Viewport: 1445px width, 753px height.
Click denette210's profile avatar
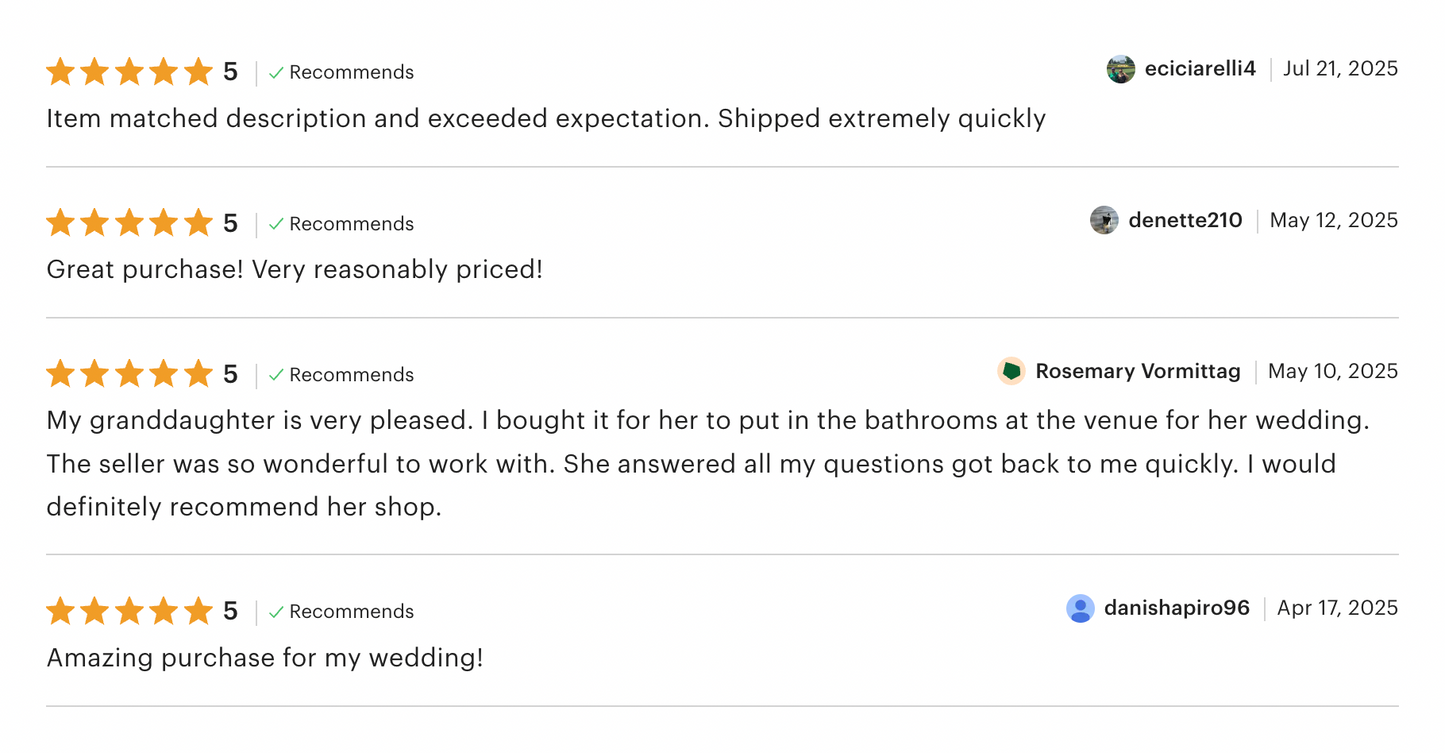click(x=1104, y=220)
